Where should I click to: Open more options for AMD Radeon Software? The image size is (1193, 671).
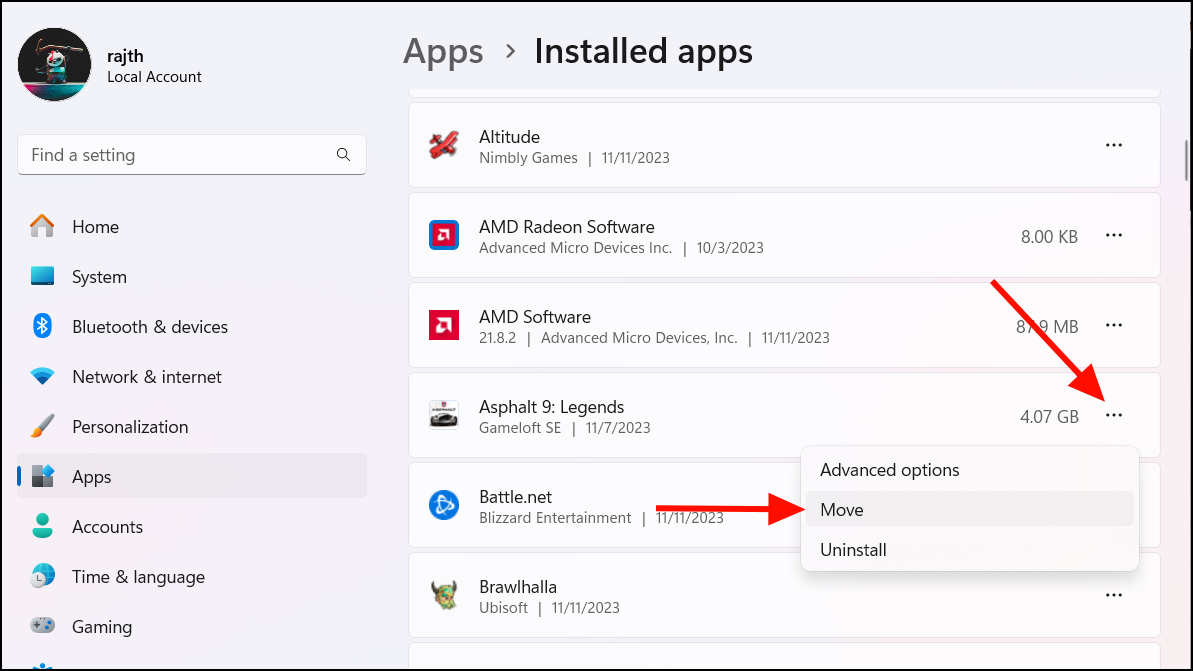coord(1114,235)
